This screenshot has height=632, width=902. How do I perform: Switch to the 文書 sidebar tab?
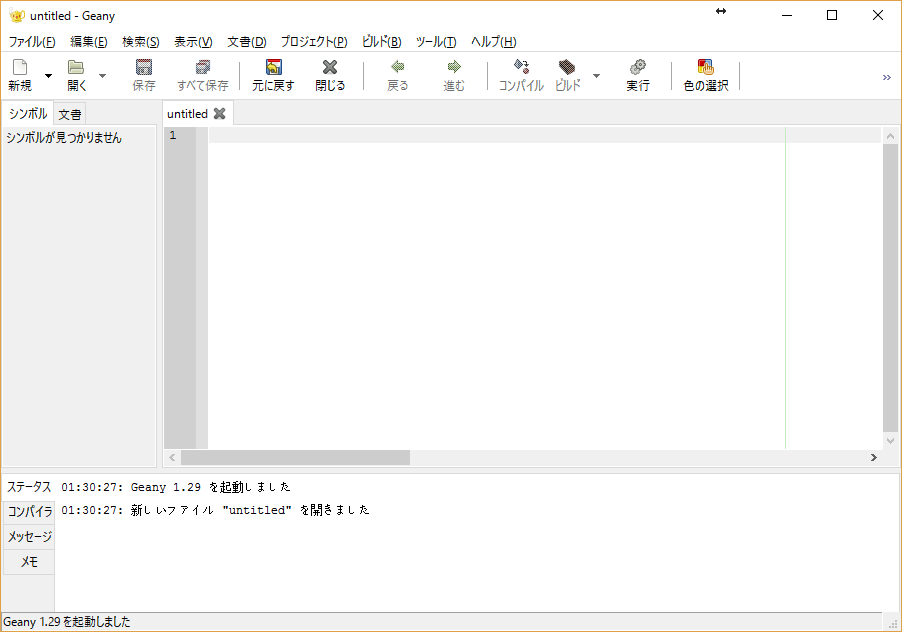coord(69,113)
